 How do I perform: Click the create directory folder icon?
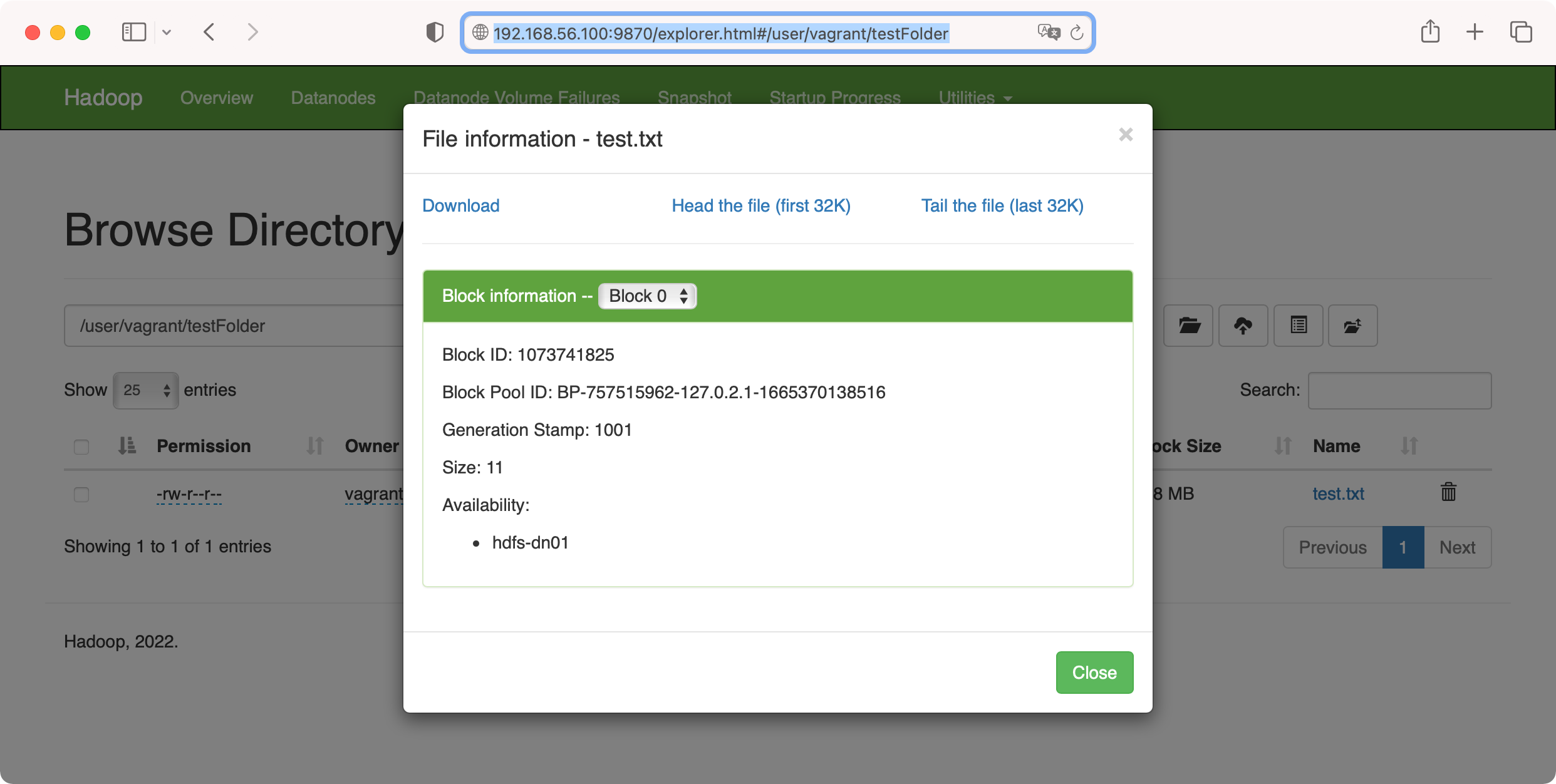tap(1188, 326)
